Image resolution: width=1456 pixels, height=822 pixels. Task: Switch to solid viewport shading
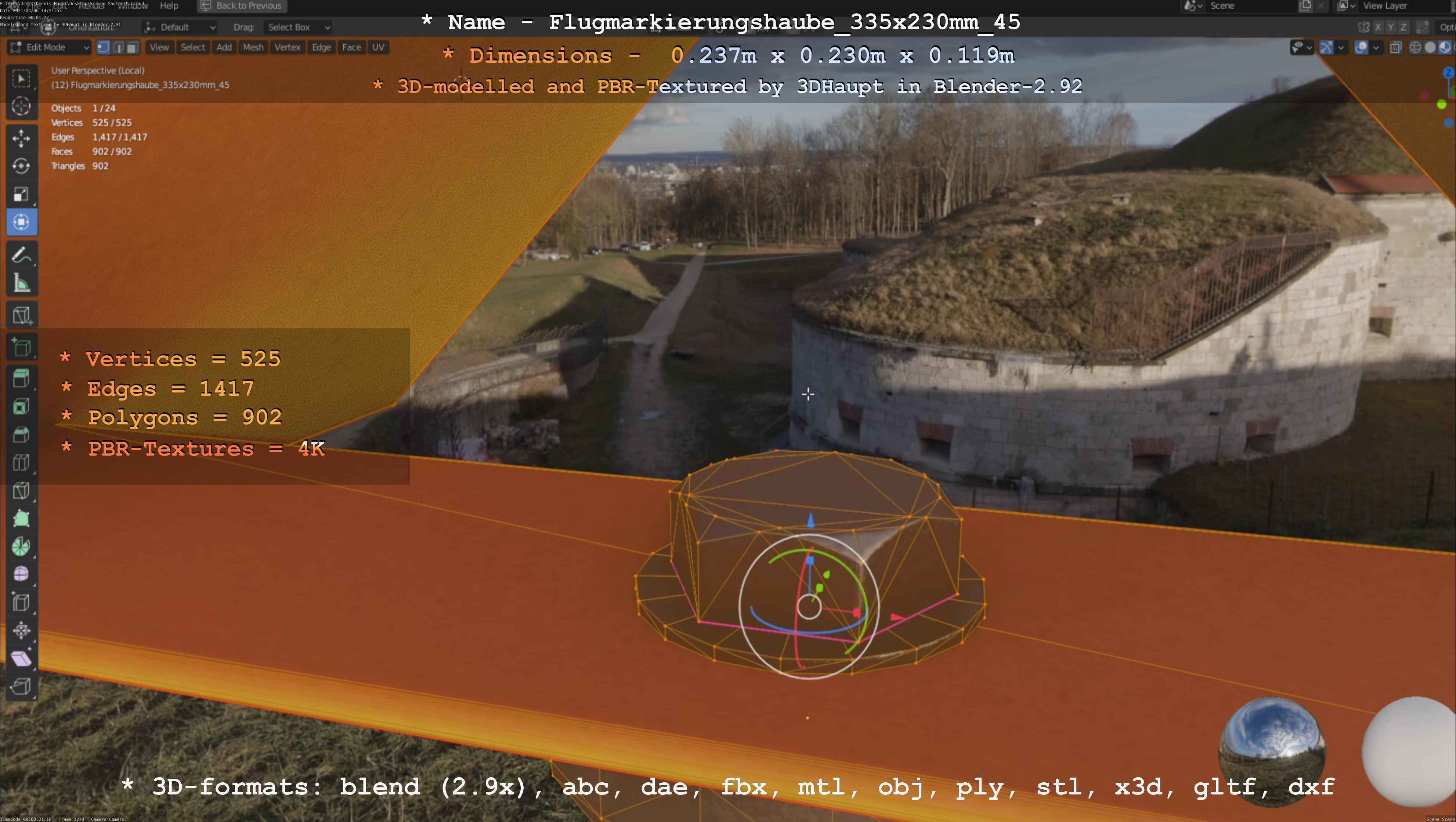(1430, 48)
